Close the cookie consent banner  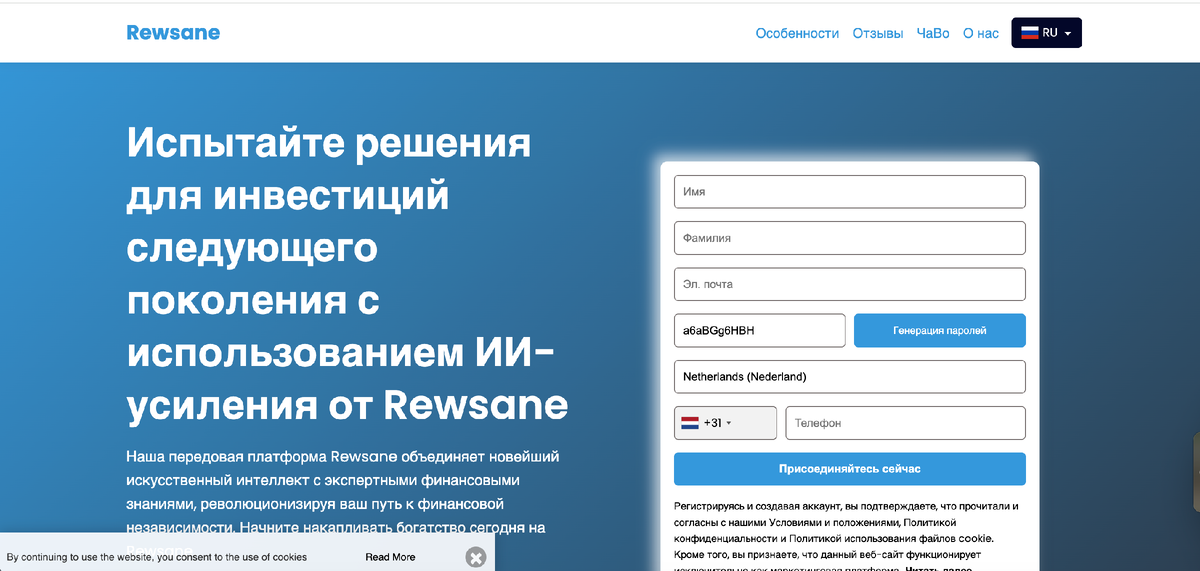pyautogui.click(x=476, y=557)
